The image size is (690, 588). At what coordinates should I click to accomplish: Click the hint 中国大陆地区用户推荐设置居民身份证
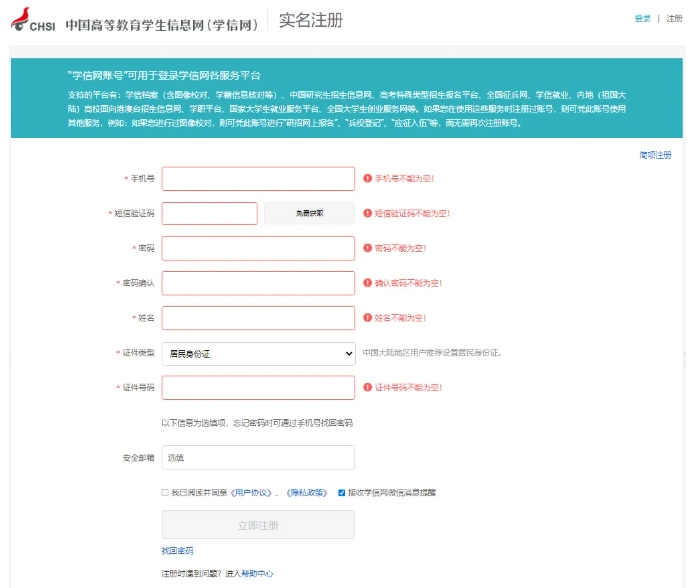432,353
